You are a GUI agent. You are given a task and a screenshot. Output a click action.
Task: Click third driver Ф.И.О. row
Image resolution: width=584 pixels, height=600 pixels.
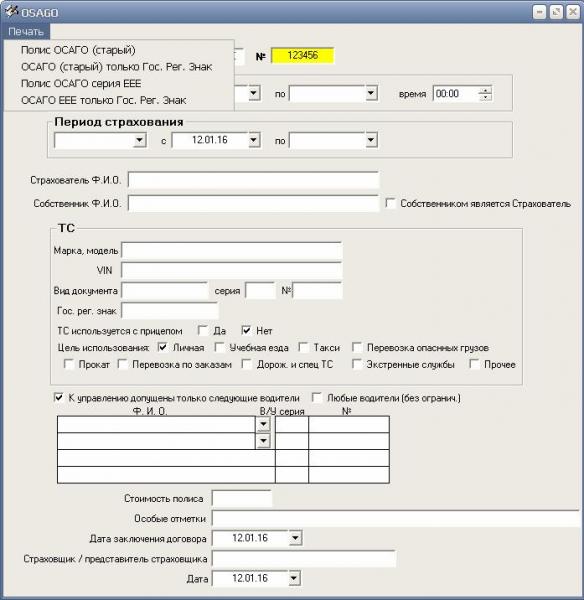(x=166, y=458)
